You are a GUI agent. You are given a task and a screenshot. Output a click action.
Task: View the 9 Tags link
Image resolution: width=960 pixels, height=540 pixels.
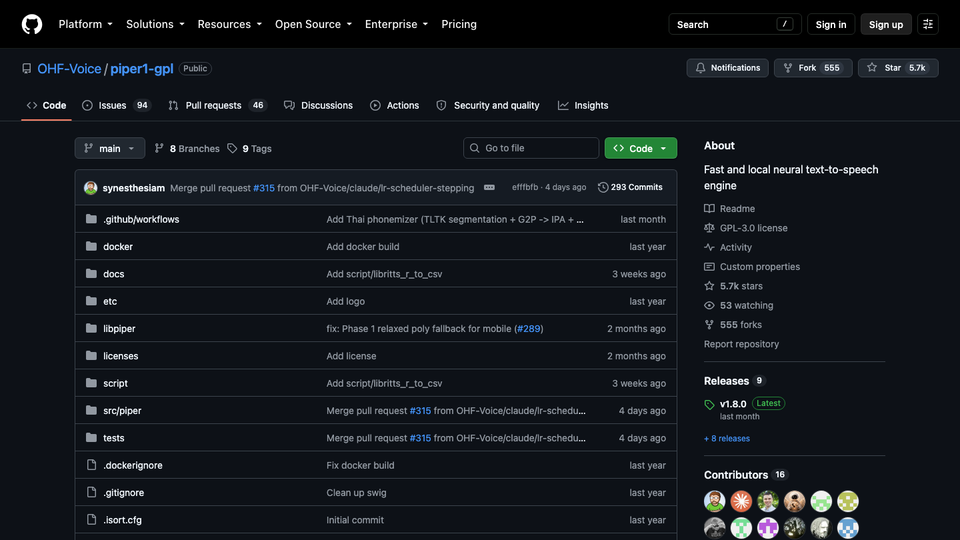(249, 148)
